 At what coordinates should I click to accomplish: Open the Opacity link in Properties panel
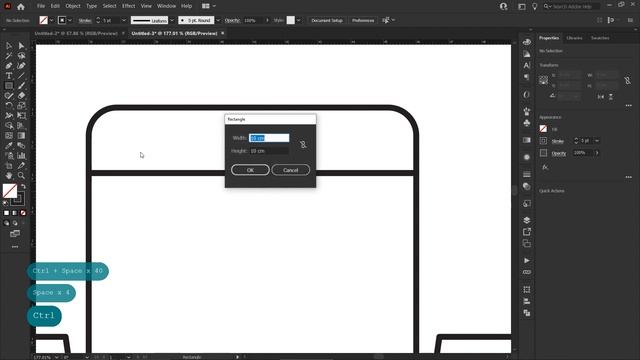[559, 153]
